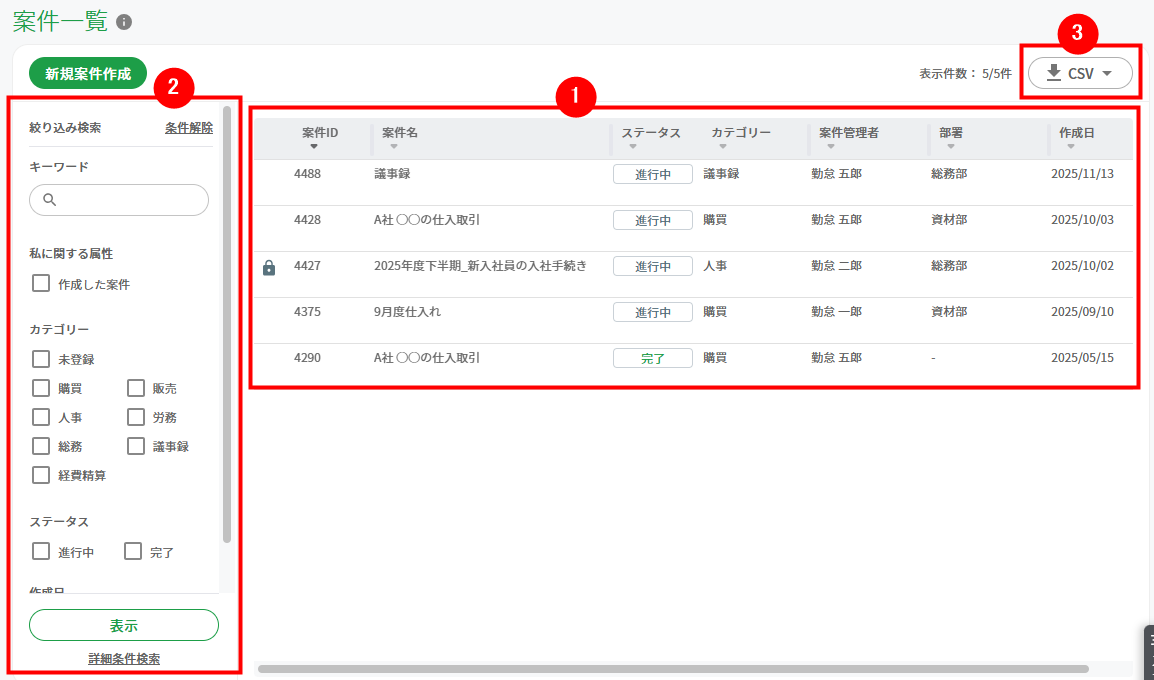Check the 人事 category checkbox

pos(41,417)
